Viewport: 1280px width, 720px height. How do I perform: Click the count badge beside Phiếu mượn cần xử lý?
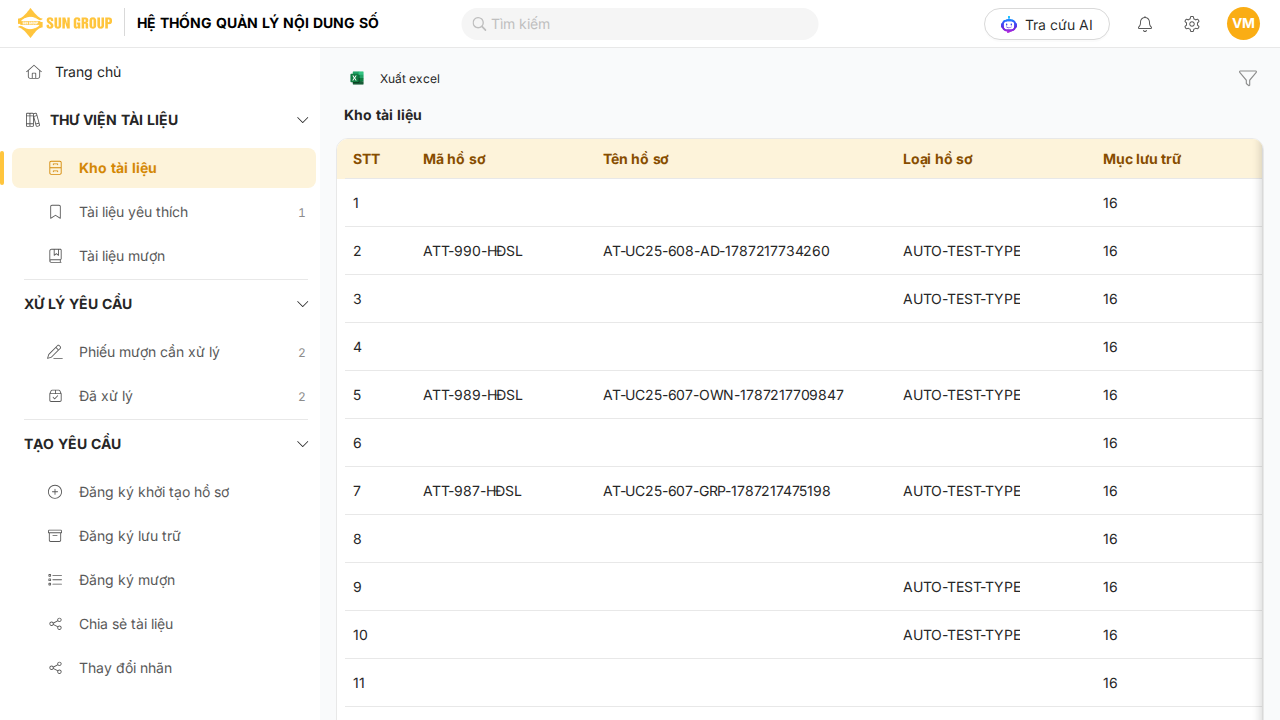coord(302,352)
